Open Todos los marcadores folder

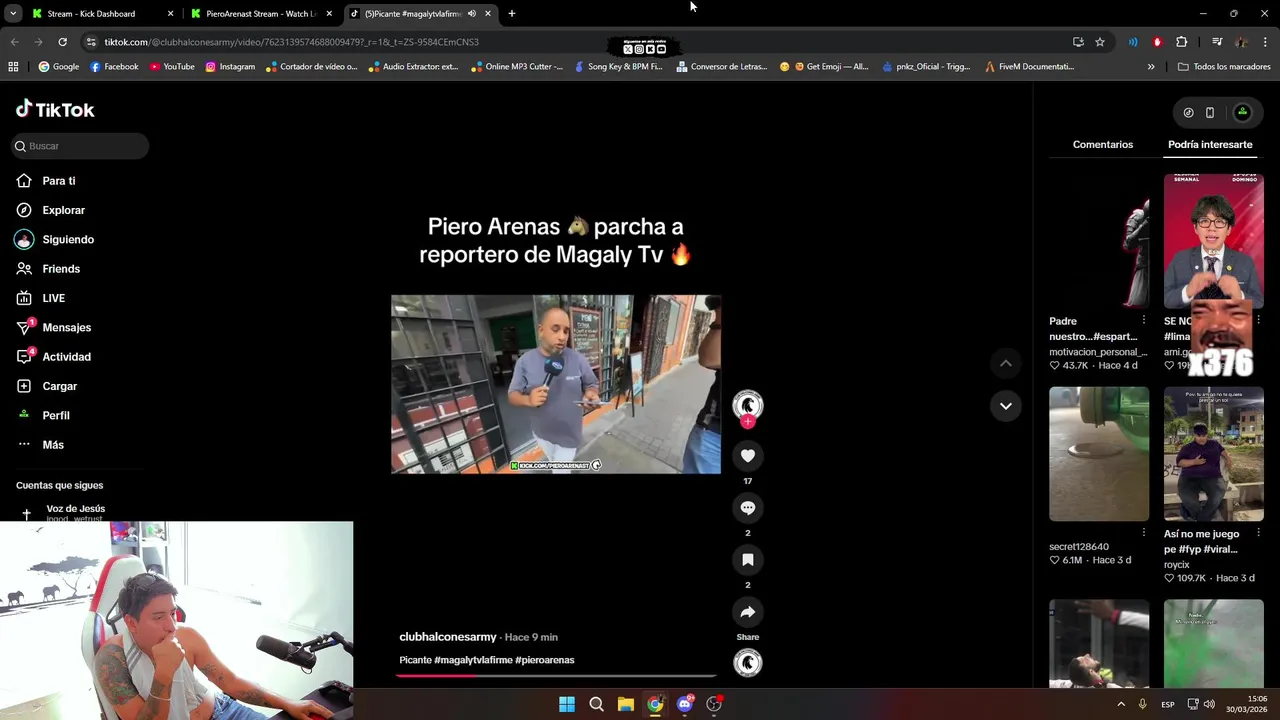(x=1224, y=67)
